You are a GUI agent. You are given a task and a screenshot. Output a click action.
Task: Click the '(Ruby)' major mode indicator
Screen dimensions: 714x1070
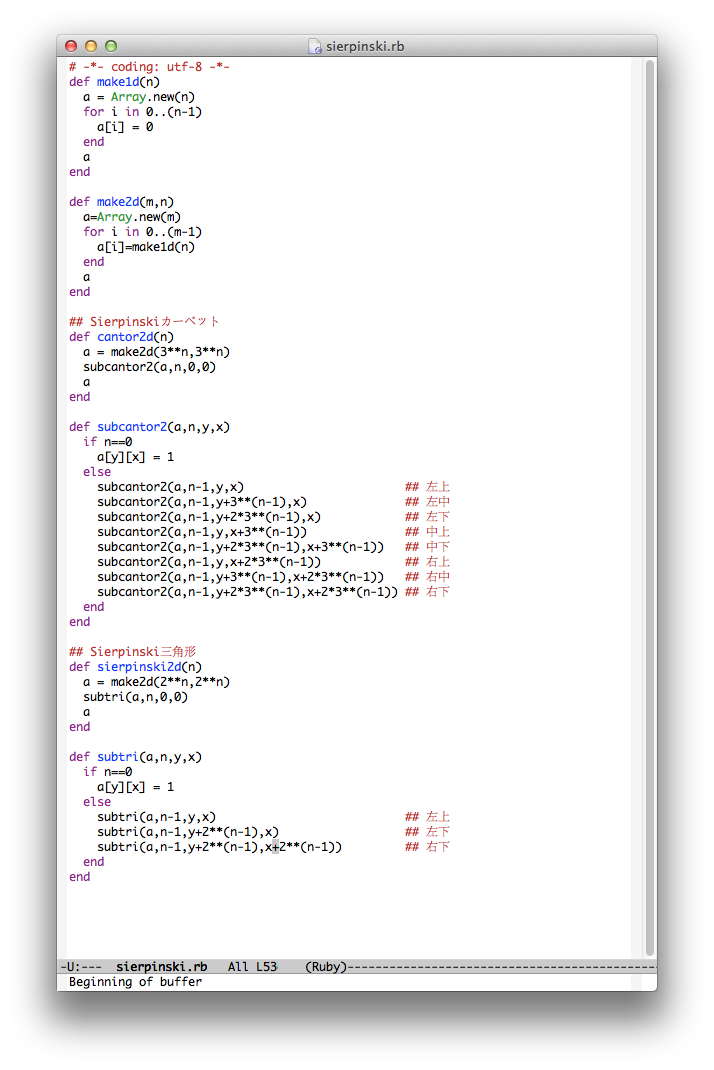coord(326,967)
